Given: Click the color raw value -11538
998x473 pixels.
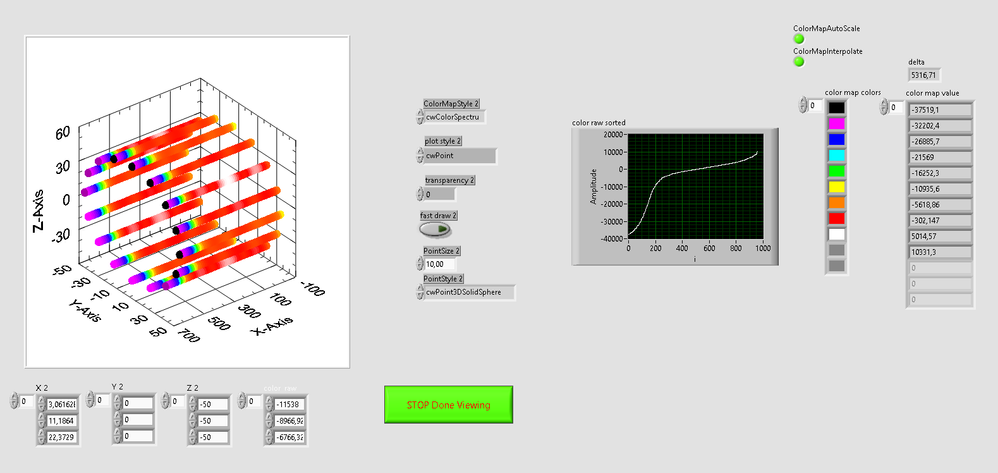Looking at the screenshot, I should tap(290, 404).
